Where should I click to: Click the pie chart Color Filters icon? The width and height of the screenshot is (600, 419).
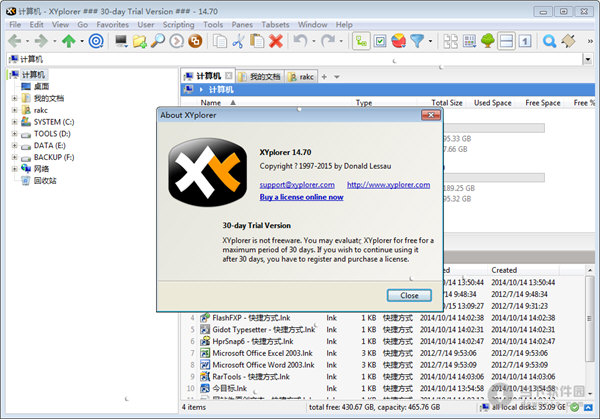coord(399,41)
